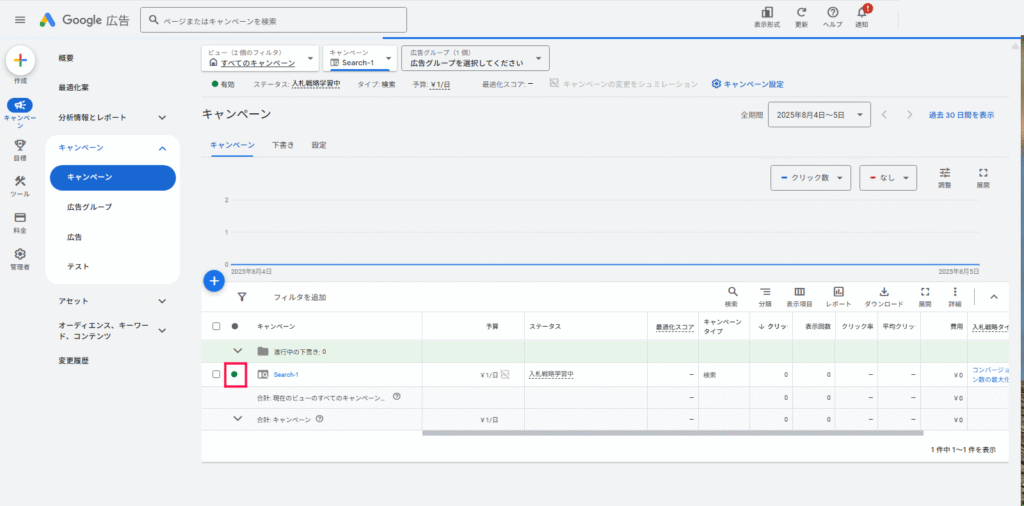
Task: Open the なし metric dropdown
Action: [x=888, y=178]
